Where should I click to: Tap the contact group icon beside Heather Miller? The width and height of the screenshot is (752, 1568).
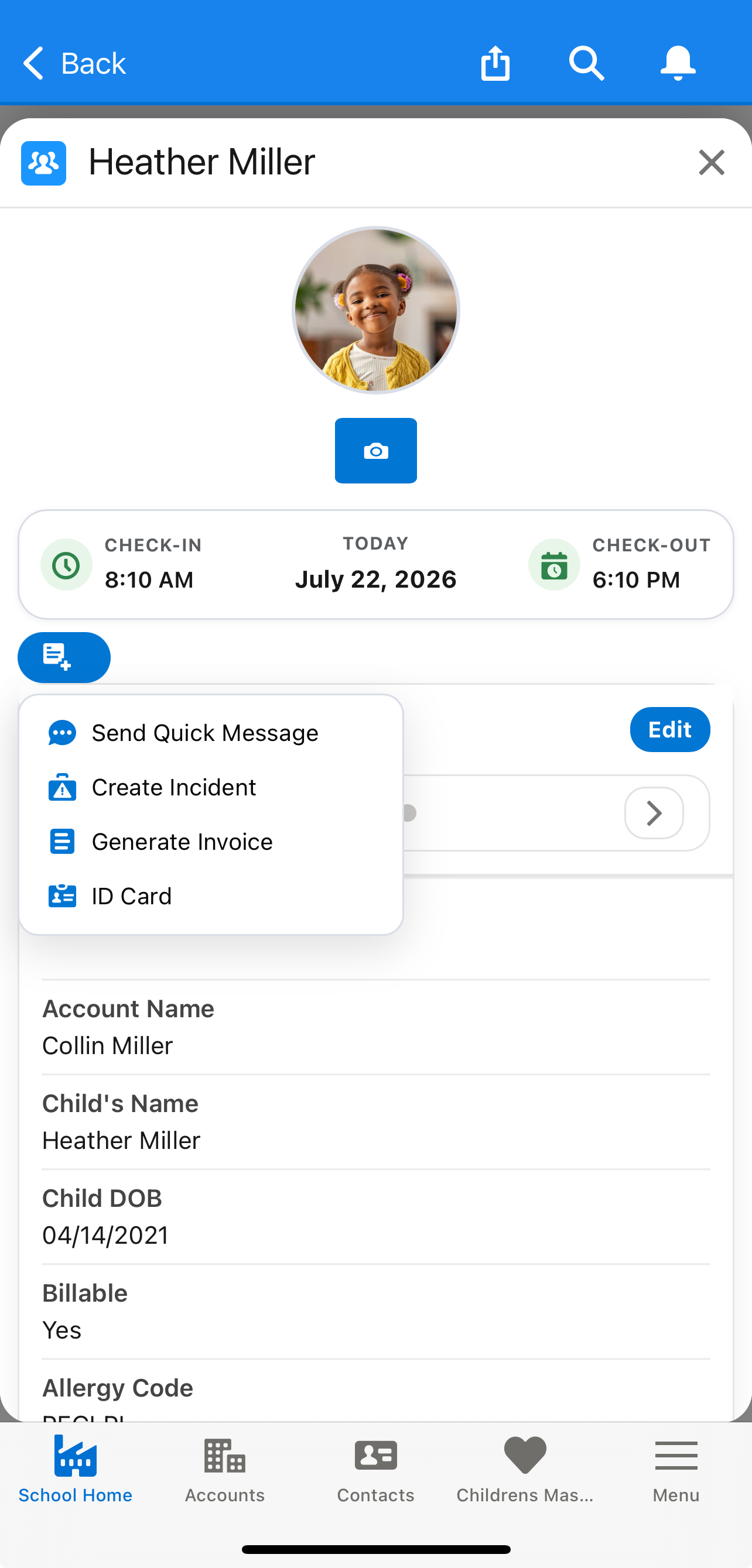click(44, 163)
